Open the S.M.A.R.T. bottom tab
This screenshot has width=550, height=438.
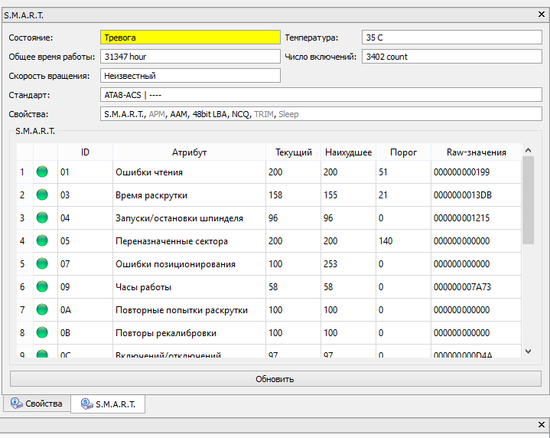[108, 404]
